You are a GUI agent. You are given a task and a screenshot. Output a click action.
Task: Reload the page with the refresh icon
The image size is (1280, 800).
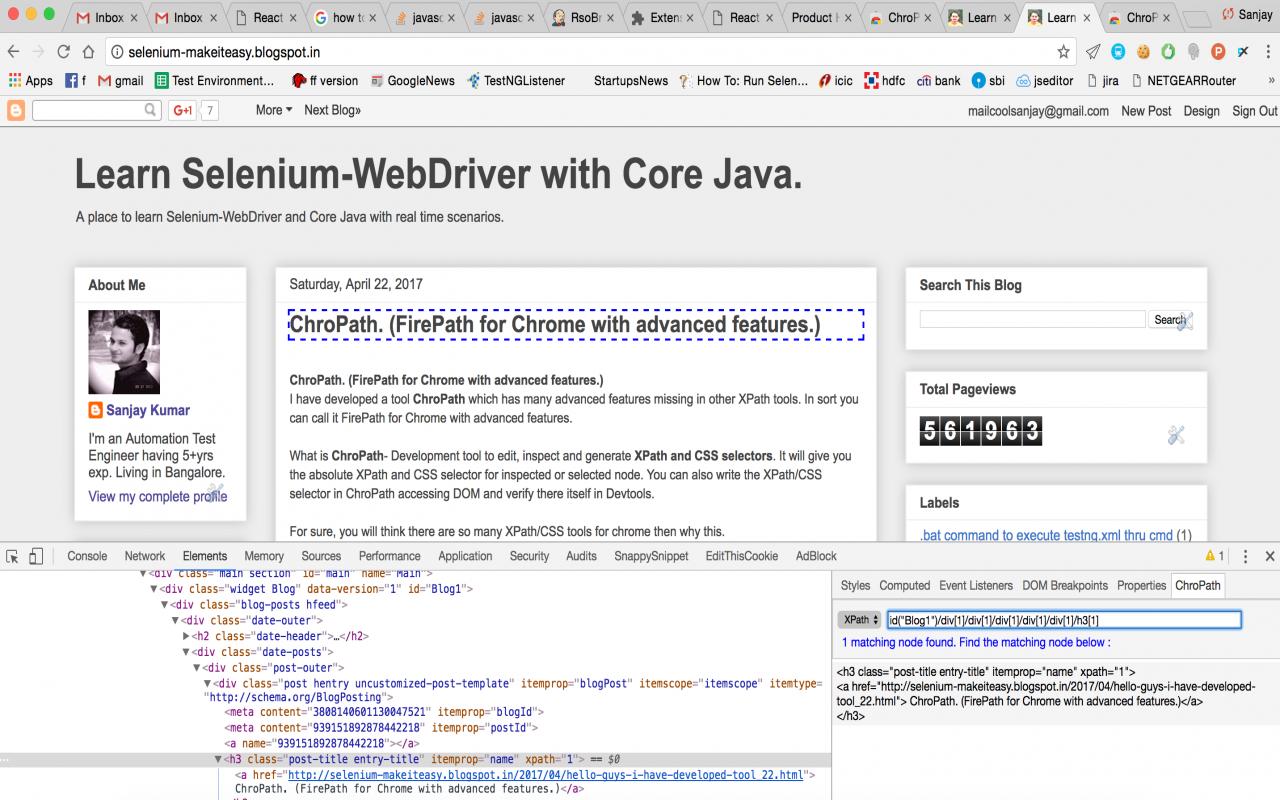64,51
